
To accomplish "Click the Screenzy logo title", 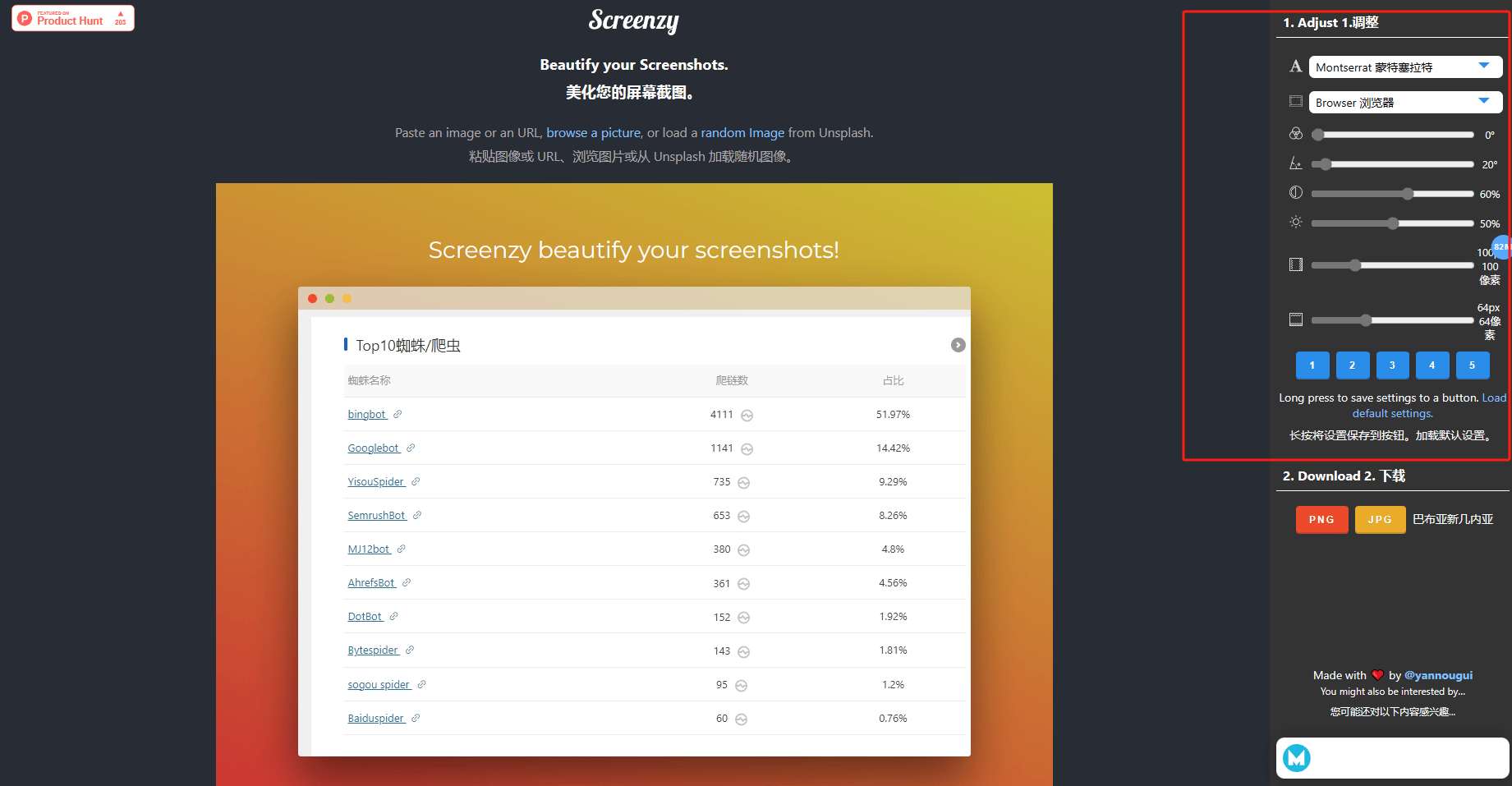I will [634, 21].
